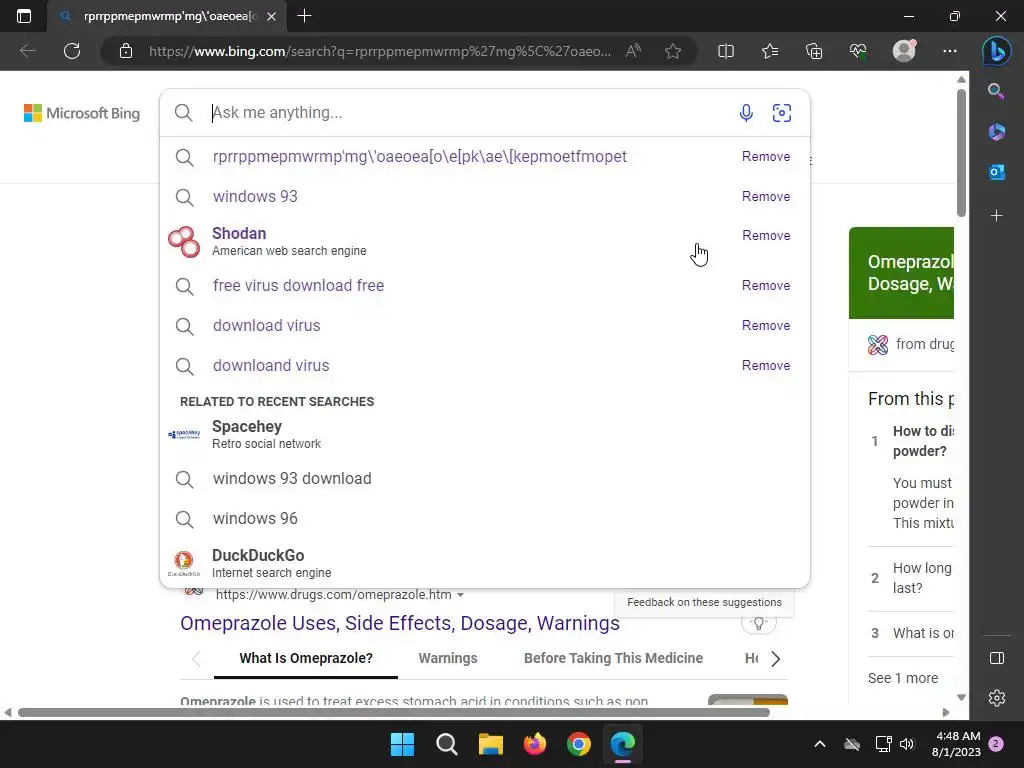Open the Windows Start menu
The image size is (1024, 768).
(402, 744)
